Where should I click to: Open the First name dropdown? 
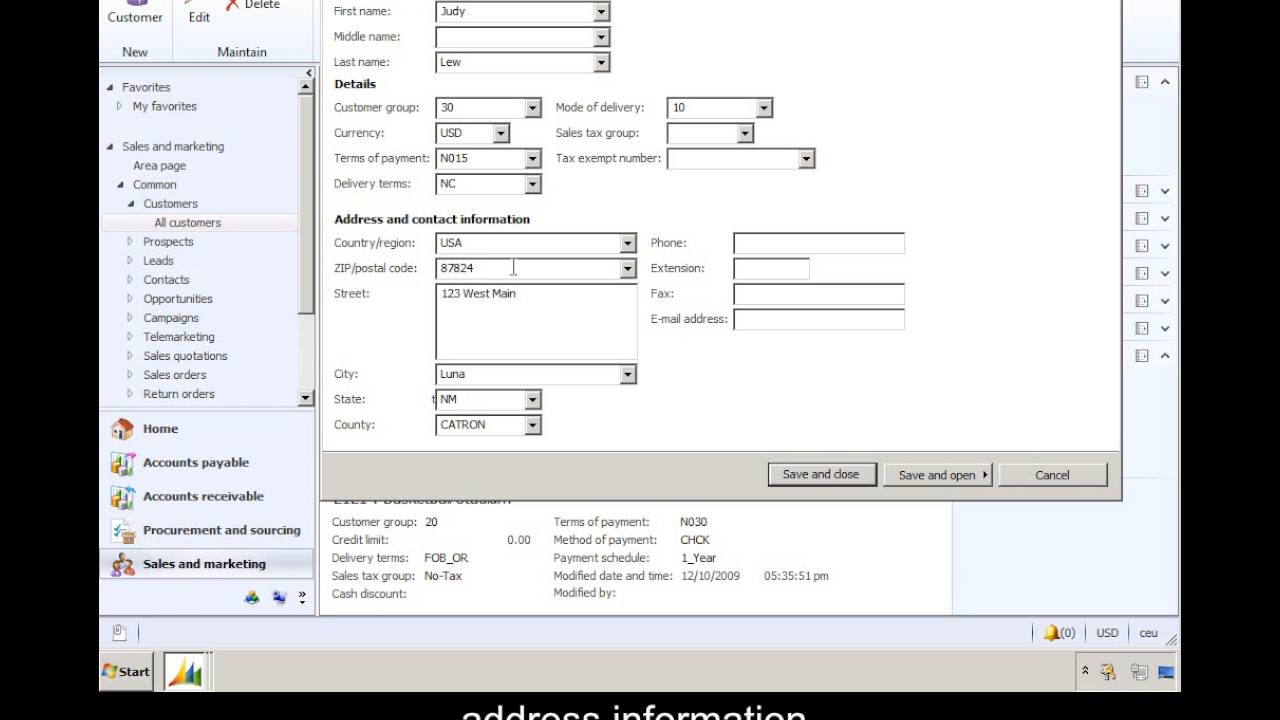601,12
